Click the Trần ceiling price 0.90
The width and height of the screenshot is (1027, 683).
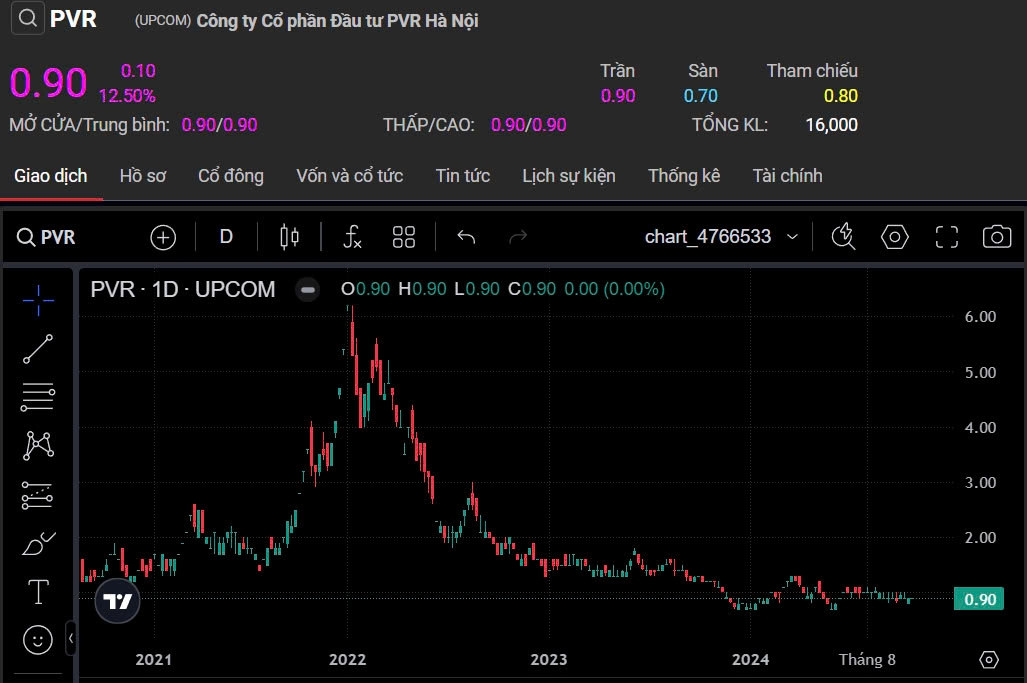pyautogui.click(x=618, y=96)
